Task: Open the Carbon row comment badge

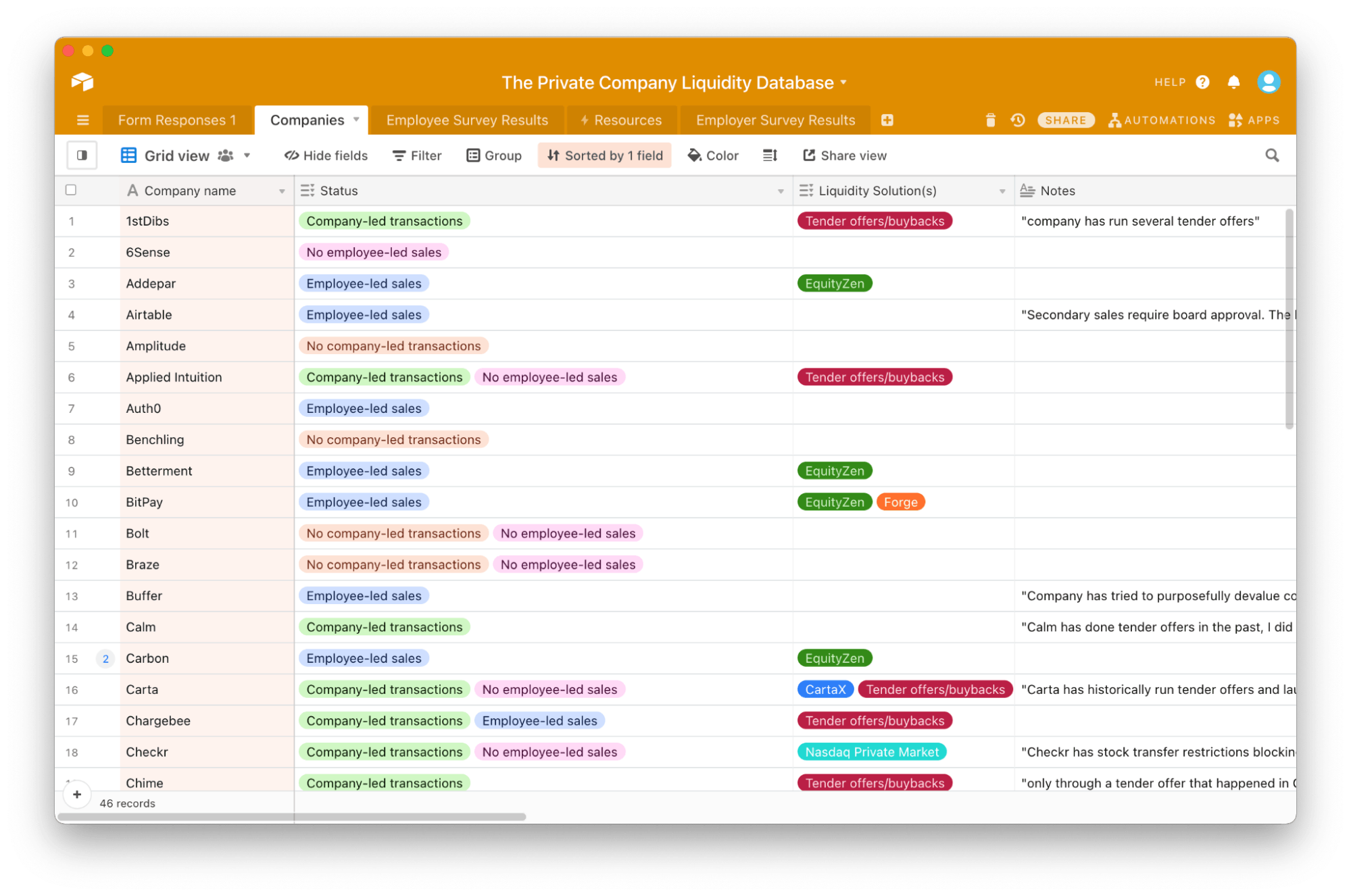Action: (x=105, y=658)
